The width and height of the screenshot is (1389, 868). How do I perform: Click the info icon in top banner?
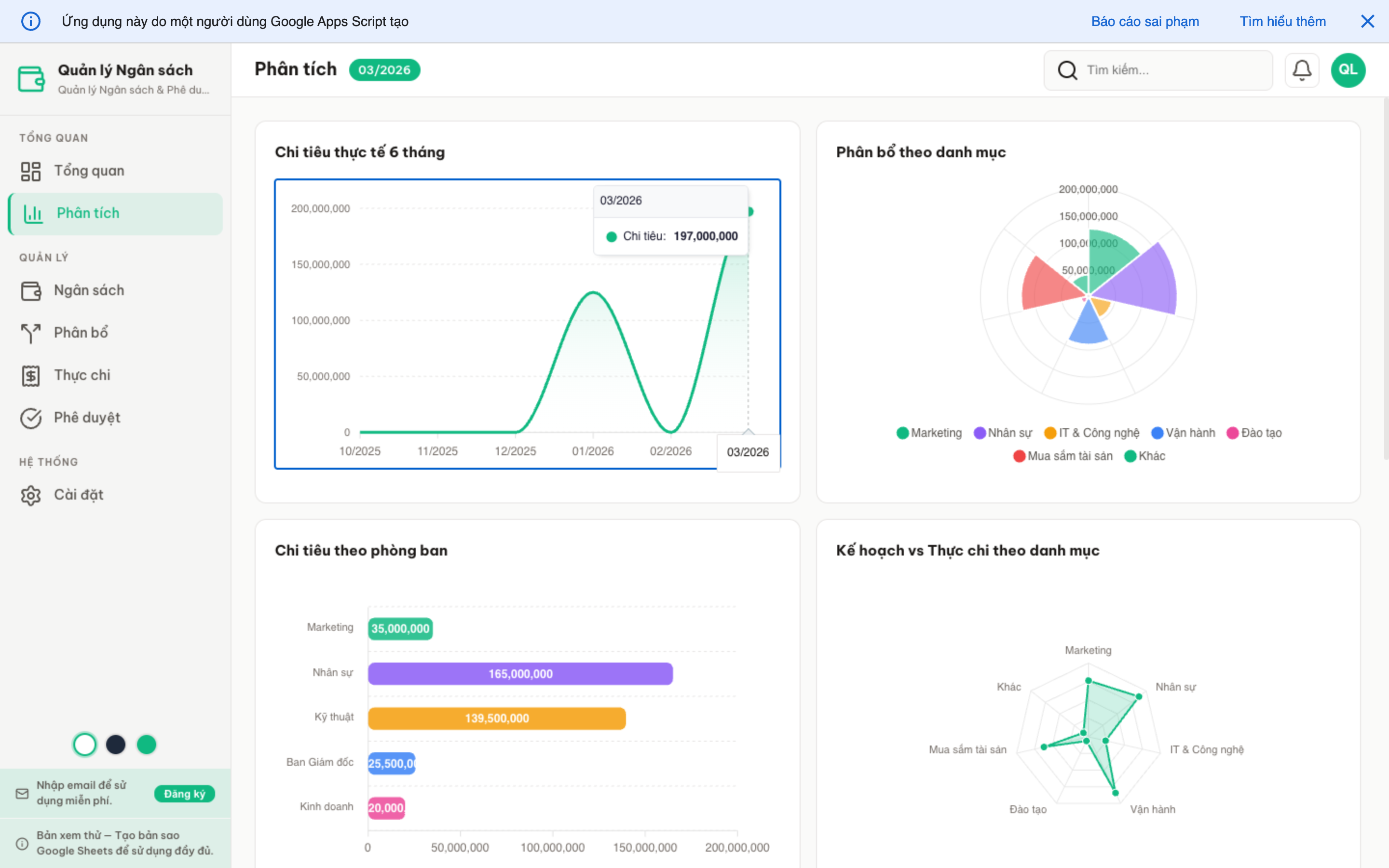pyautogui.click(x=31, y=22)
